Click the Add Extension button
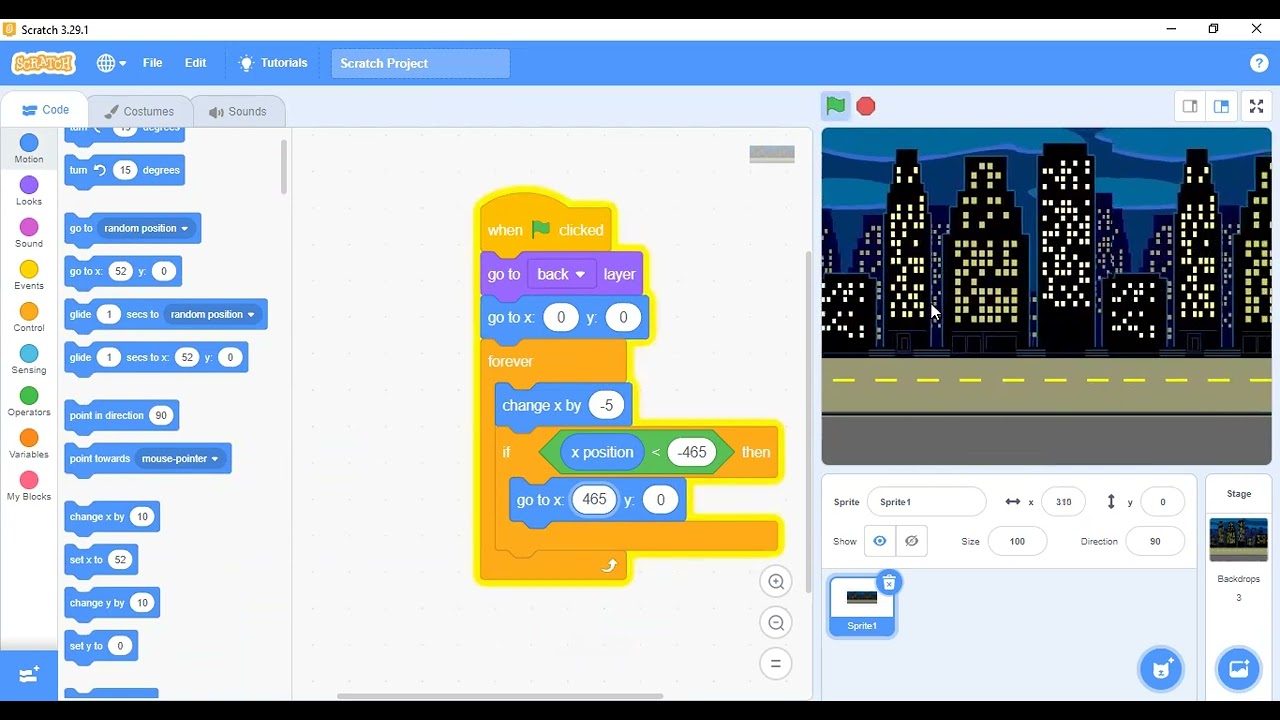The height and width of the screenshot is (720, 1280). [x=29, y=675]
